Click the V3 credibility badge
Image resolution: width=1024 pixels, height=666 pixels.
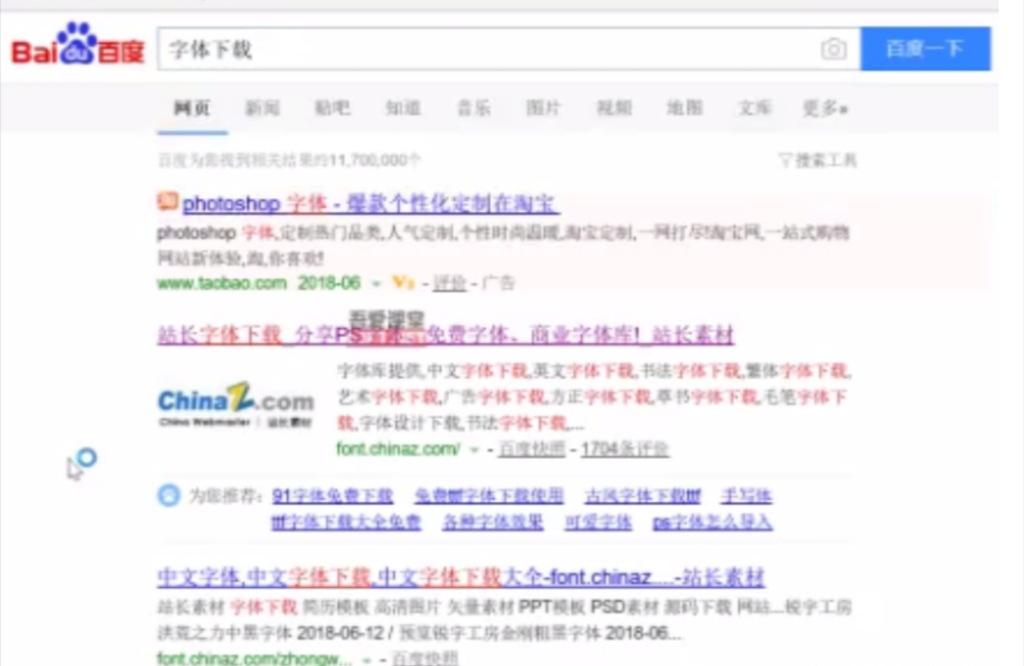(404, 283)
